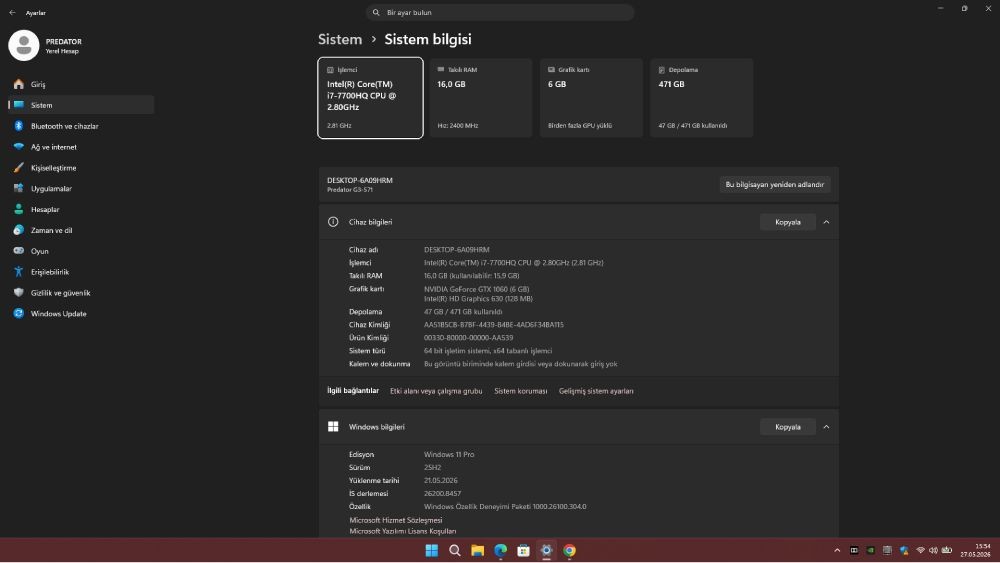The width and height of the screenshot is (1000, 563).
Task: Click the back arrow next to Ayarlar
Action: [12, 13]
